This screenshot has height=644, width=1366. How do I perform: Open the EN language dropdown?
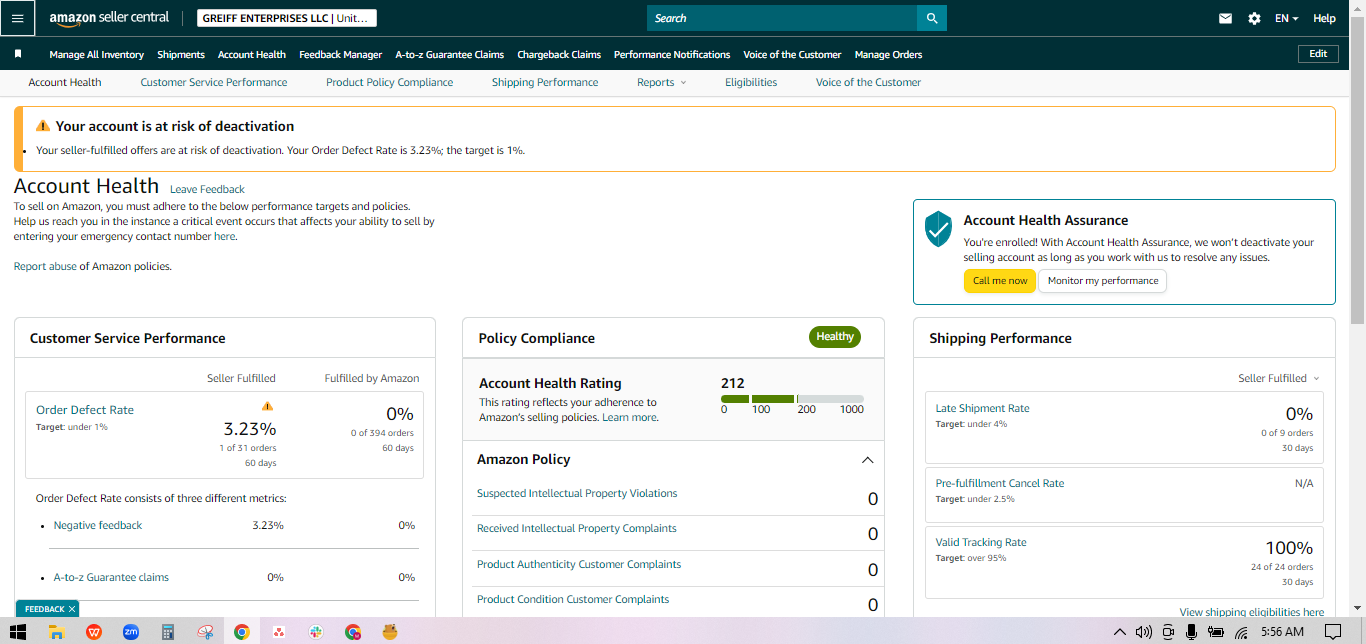[1286, 18]
